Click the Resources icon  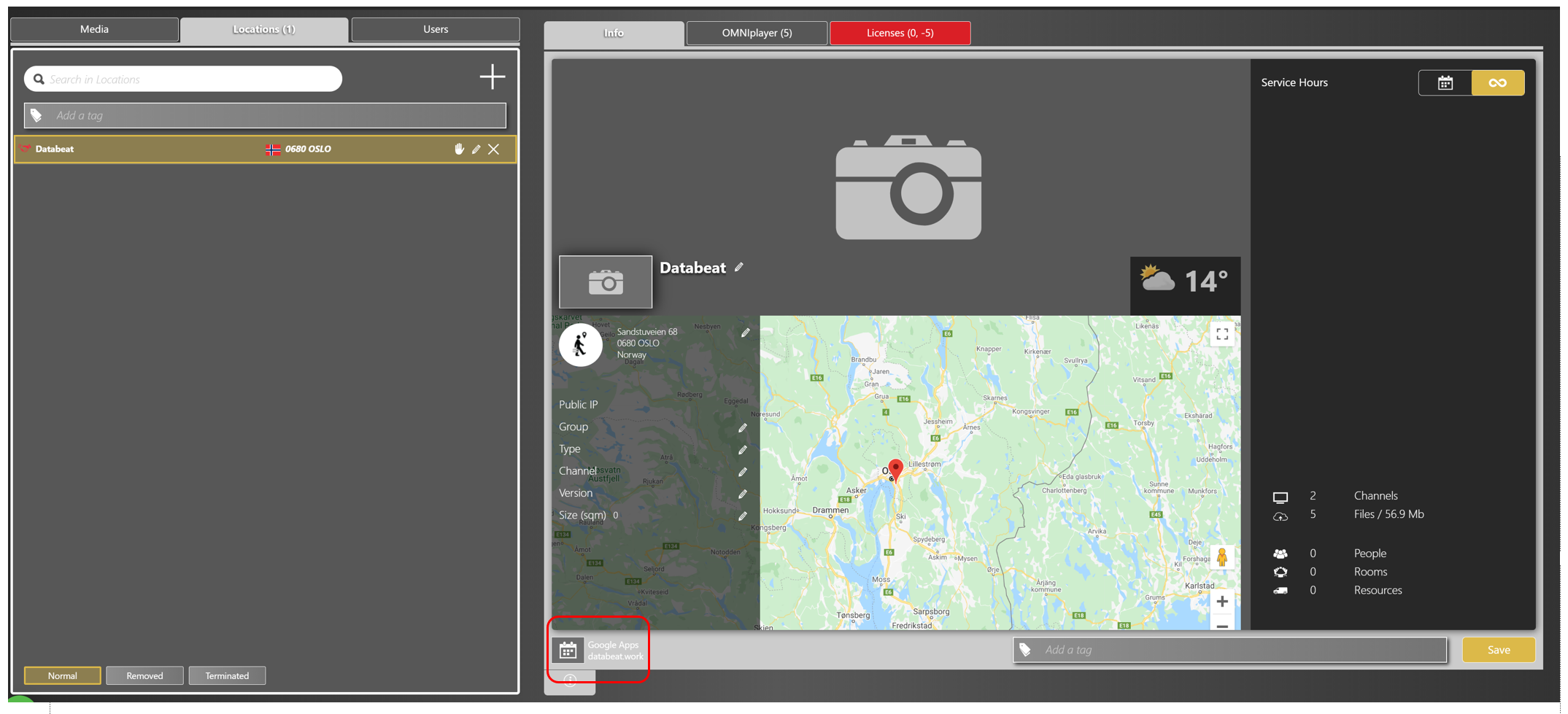tap(1281, 591)
